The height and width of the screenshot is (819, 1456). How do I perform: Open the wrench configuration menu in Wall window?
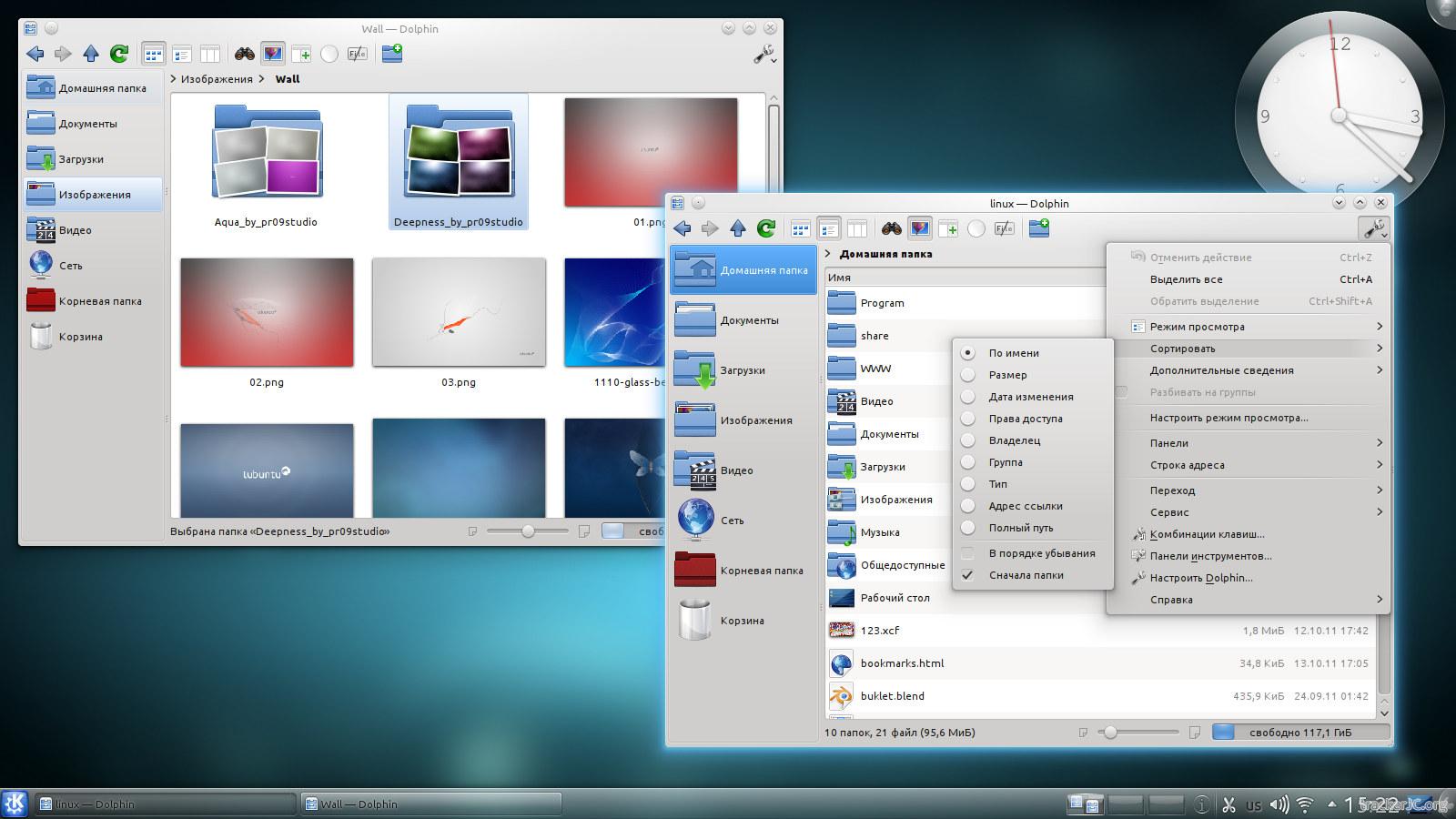[763, 55]
